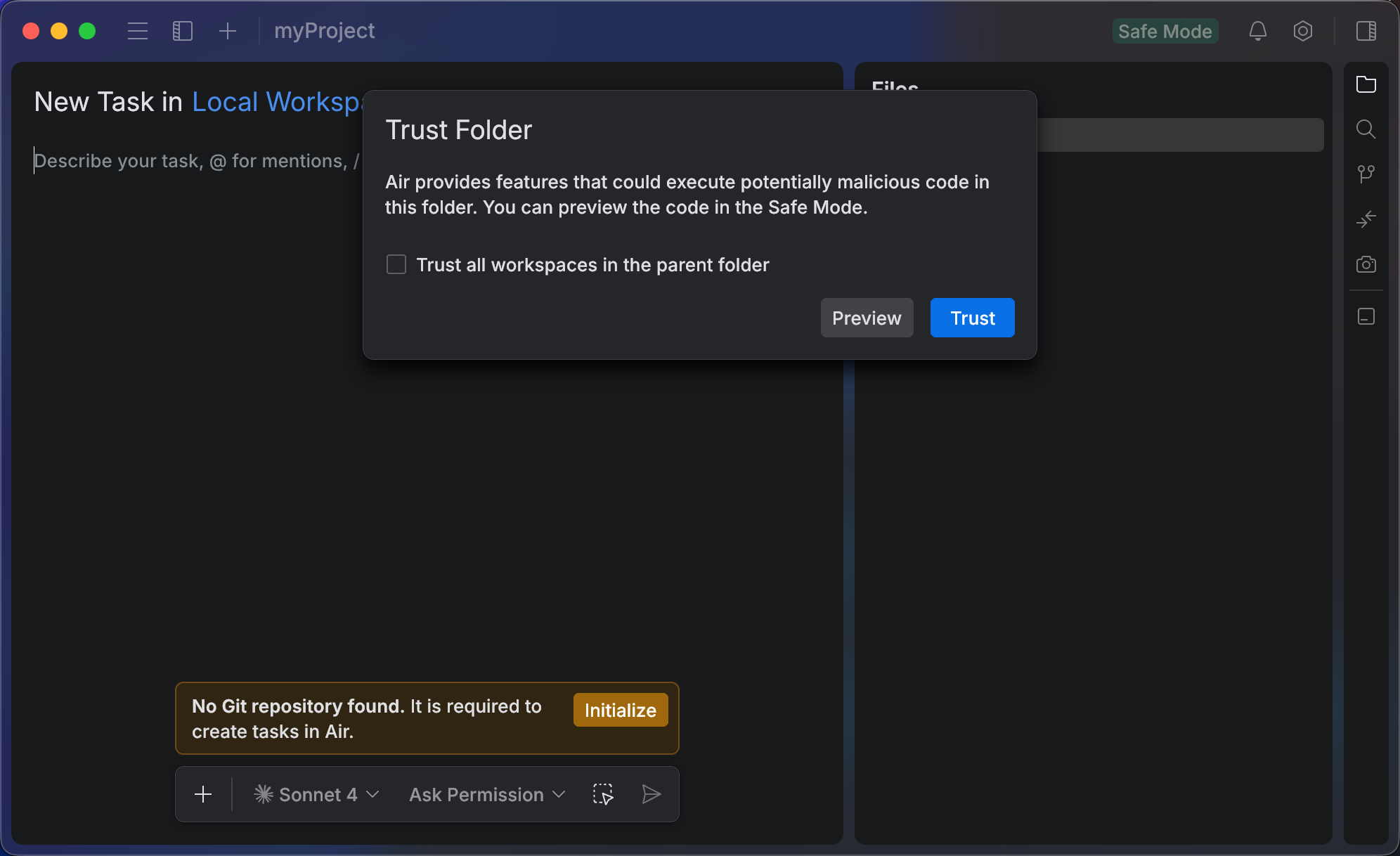
Task: Click the Safe Mode badge
Action: [x=1165, y=31]
